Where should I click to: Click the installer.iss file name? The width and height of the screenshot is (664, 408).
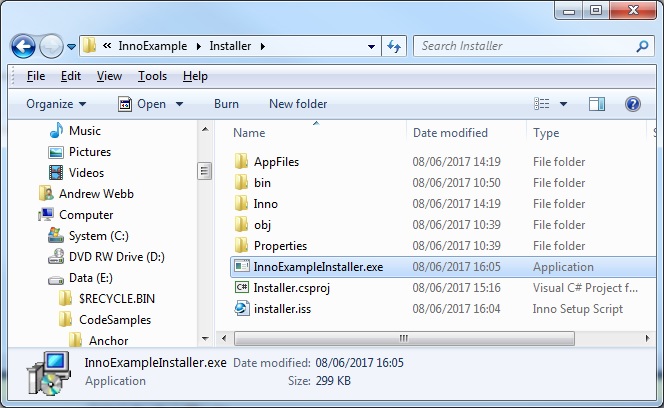coord(282,309)
